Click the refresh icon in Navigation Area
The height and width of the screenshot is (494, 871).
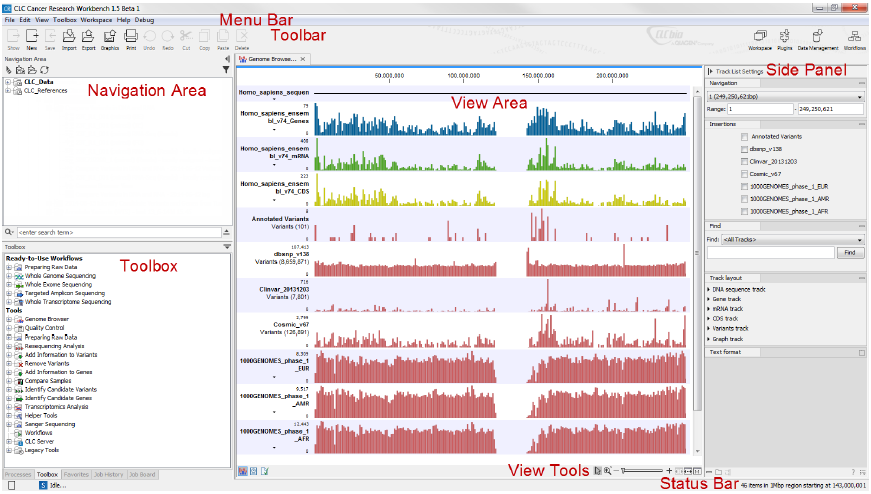[x=44, y=70]
